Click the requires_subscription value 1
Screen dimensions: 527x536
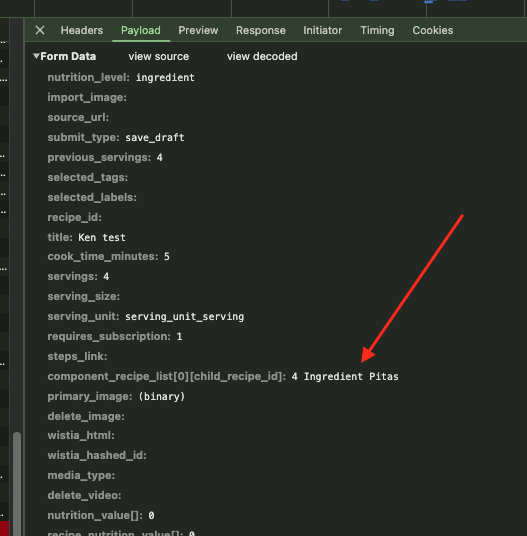(179, 336)
